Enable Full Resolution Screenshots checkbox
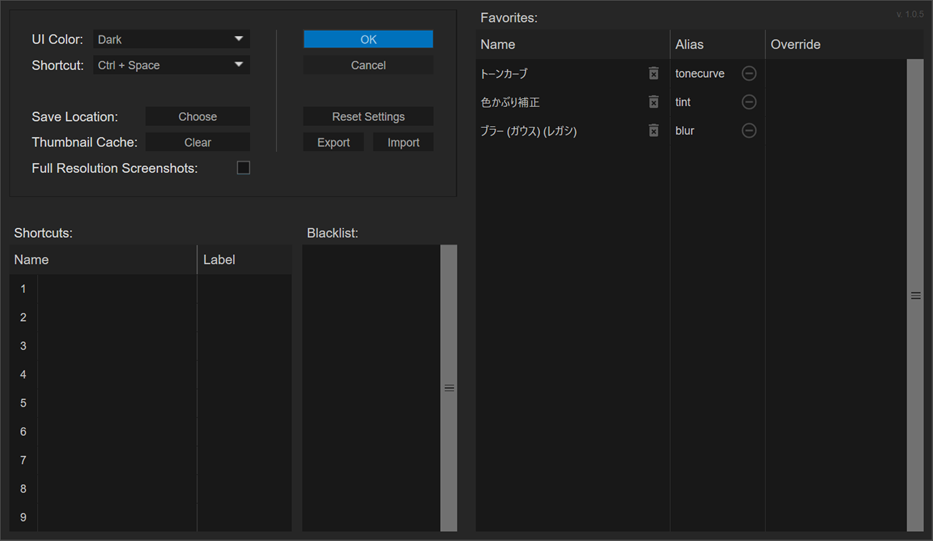 243,168
